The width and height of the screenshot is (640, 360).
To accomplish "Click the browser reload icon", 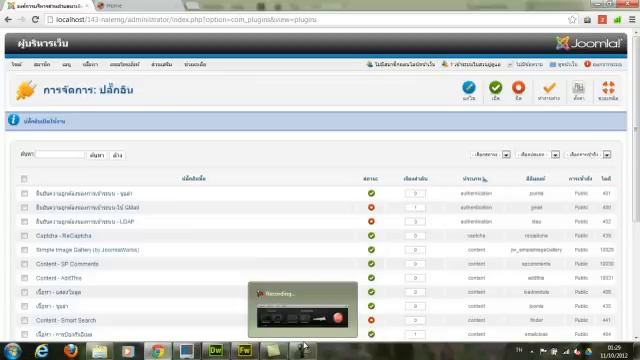I will pyautogui.click(x=36, y=20).
